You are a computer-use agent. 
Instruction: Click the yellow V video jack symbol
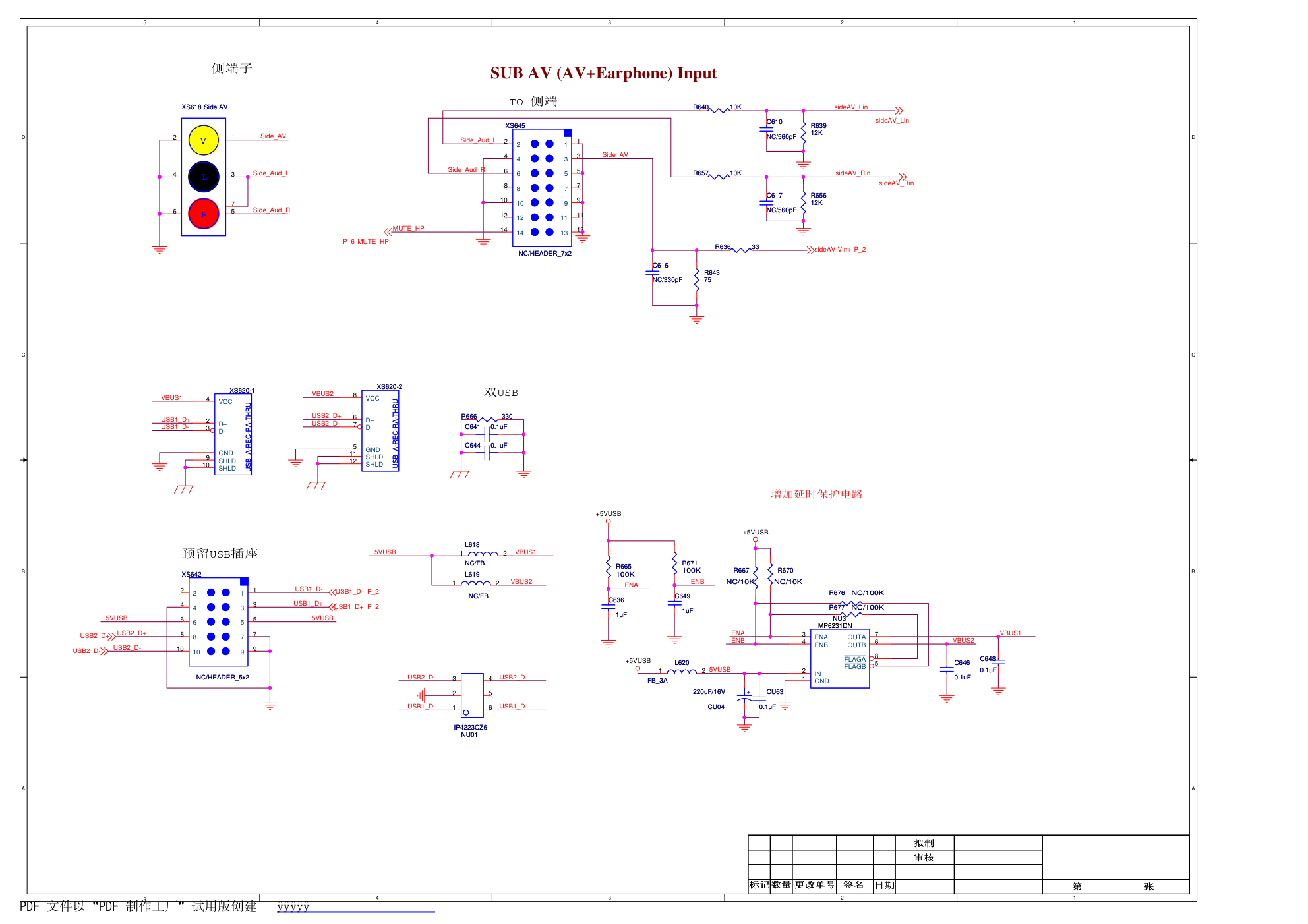[x=204, y=140]
